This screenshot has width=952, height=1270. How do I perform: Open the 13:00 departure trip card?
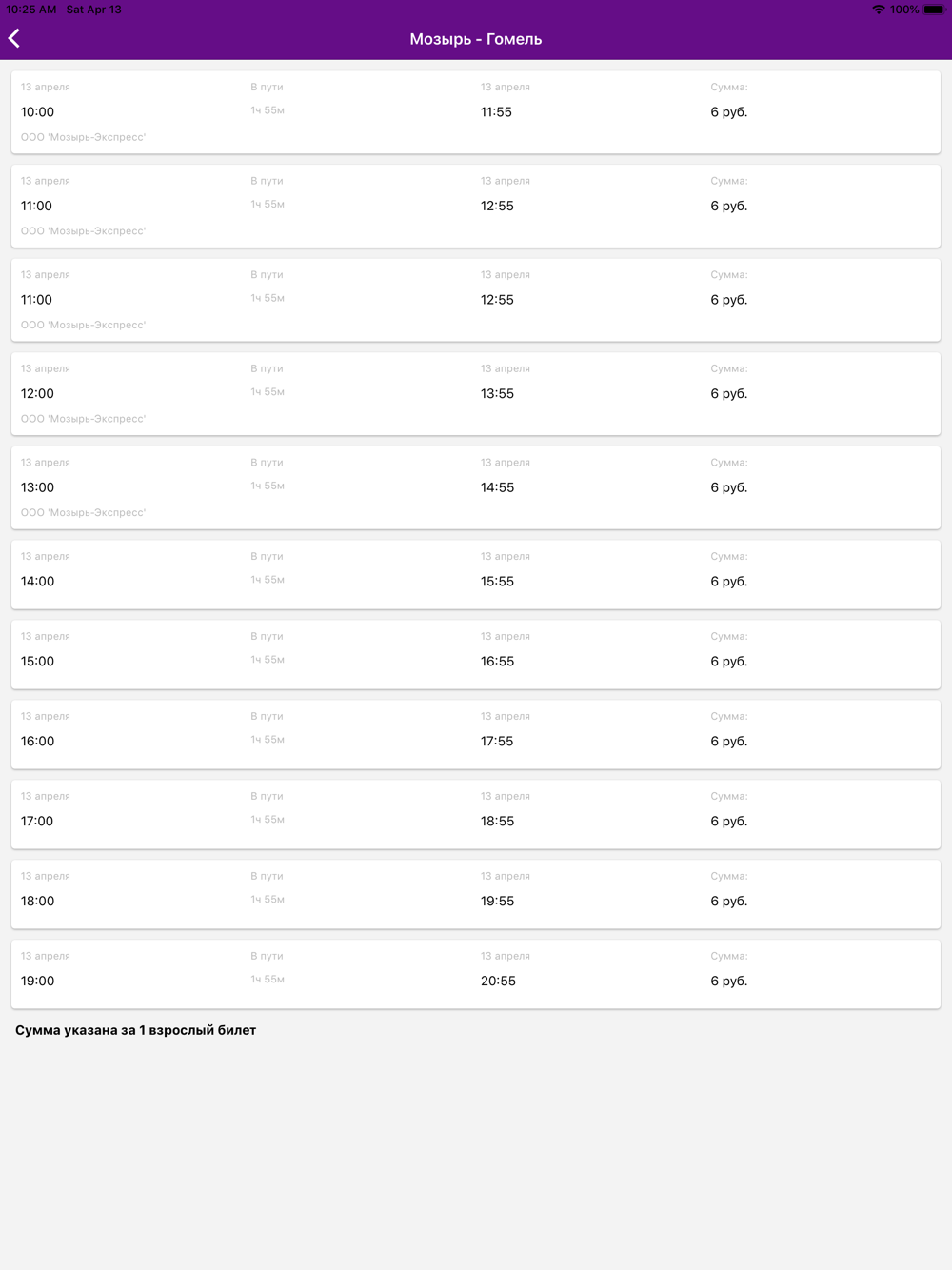[x=475, y=487]
